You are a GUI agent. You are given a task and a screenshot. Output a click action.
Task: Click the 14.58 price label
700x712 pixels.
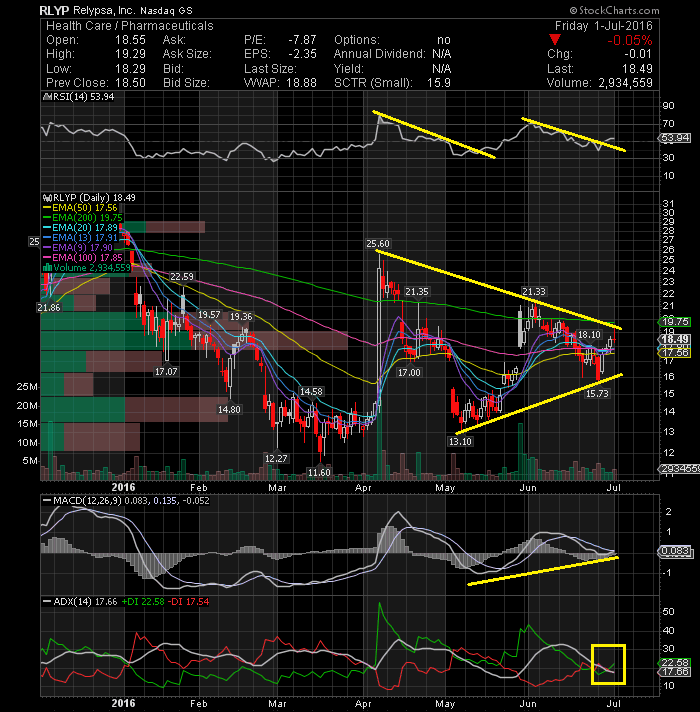pos(311,391)
